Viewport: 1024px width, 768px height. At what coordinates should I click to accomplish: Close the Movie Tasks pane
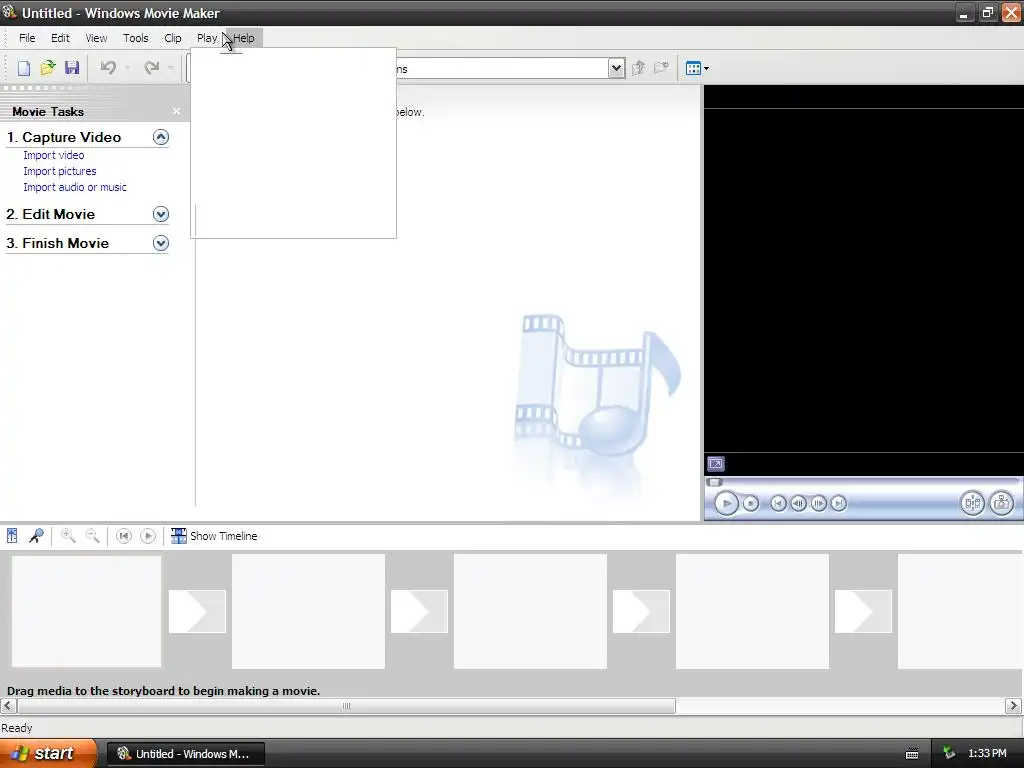tap(176, 111)
